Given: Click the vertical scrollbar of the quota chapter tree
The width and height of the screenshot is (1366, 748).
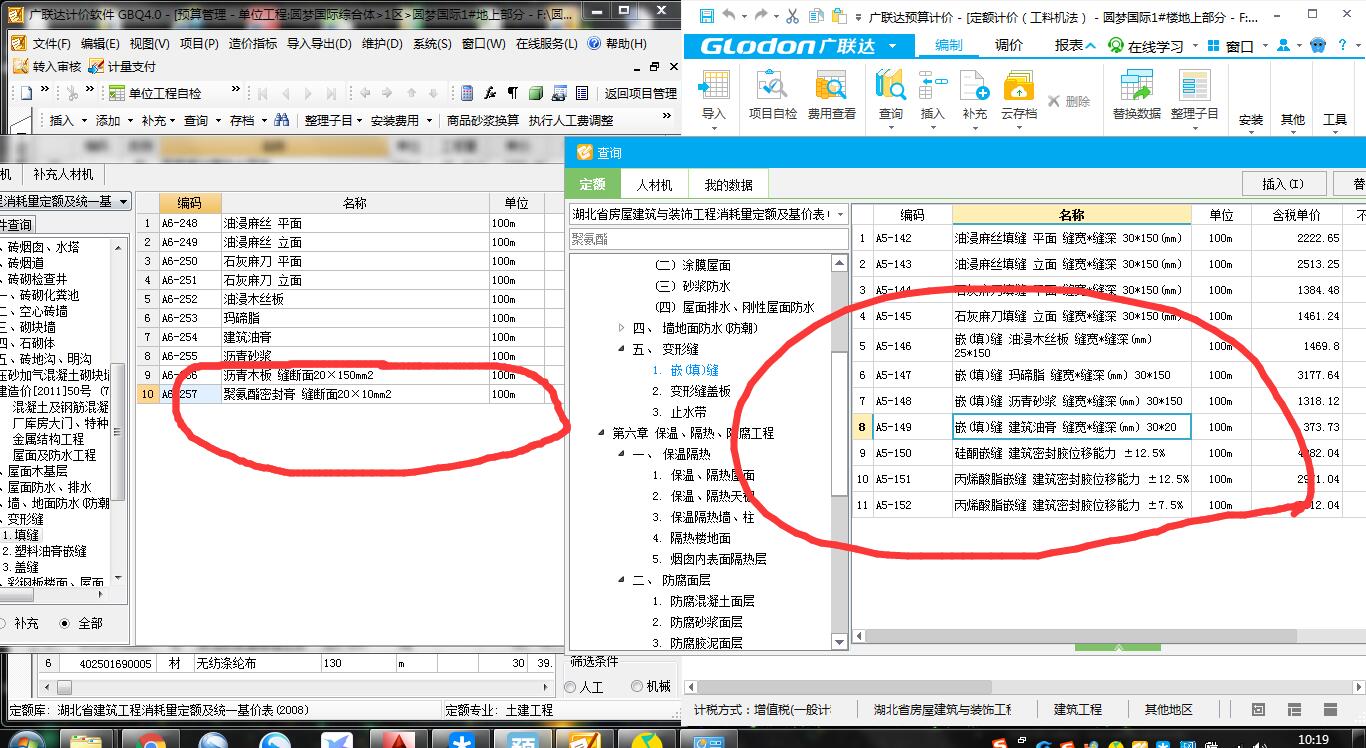Looking at the screenshot, I should click(839, 450).
